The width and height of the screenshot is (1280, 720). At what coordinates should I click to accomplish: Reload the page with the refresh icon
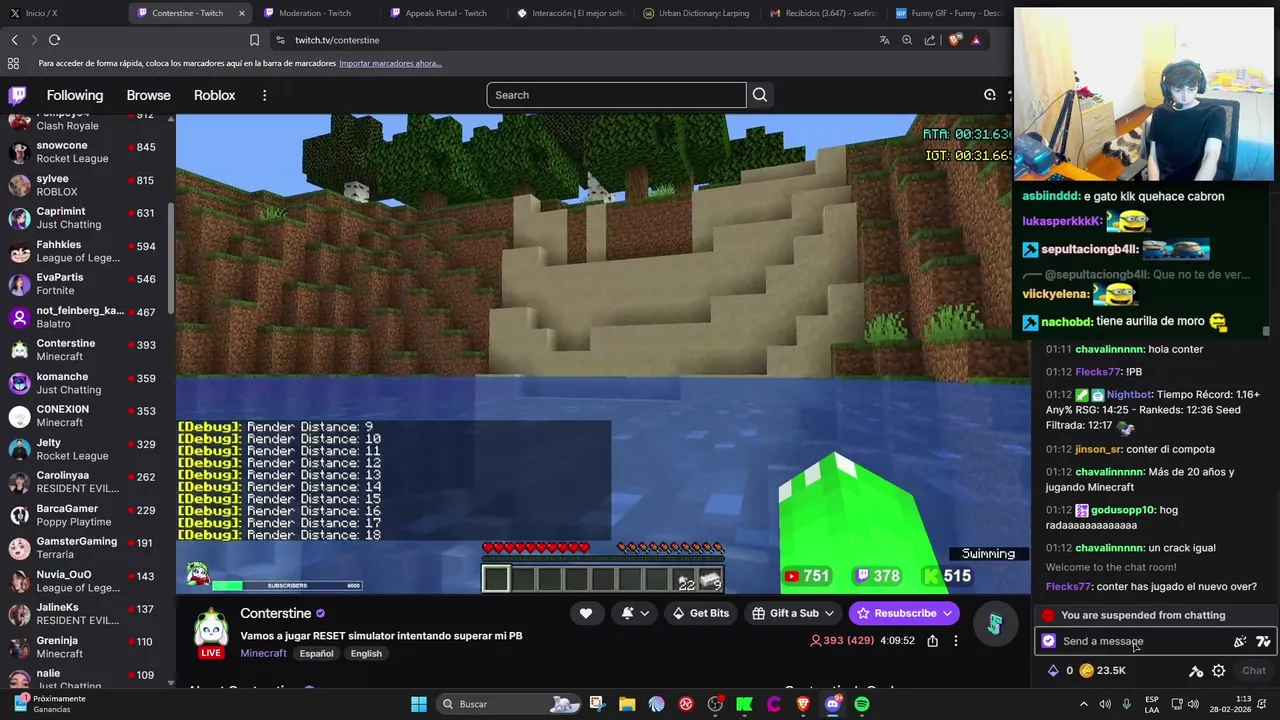click(x=54, y=40)
